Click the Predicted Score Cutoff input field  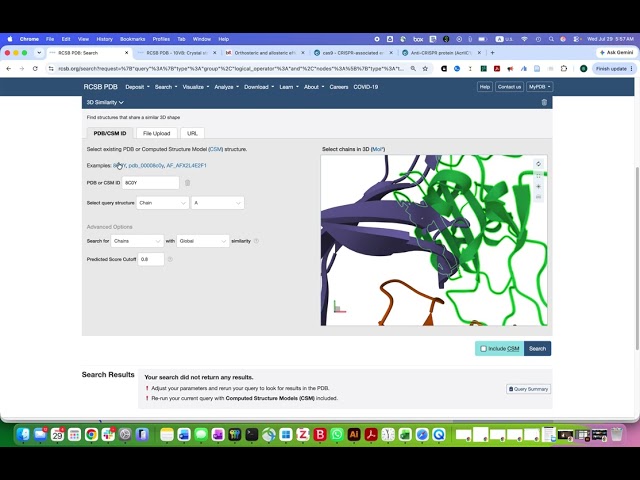[151, 259]
